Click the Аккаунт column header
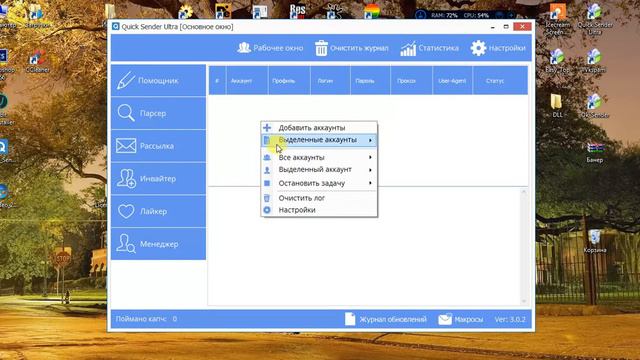The height and width of the screenshot is (360, 640). (247, 81)
